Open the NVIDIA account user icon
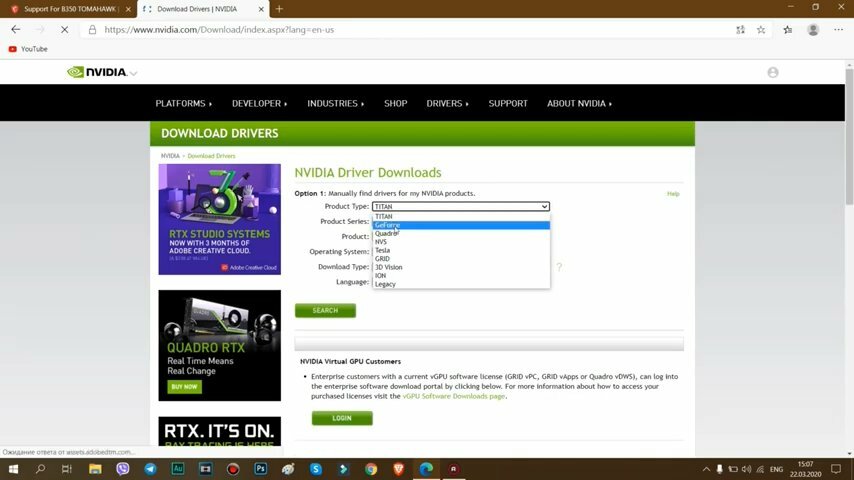The height and width of the screenshot is (480, 854). (772, 72)
